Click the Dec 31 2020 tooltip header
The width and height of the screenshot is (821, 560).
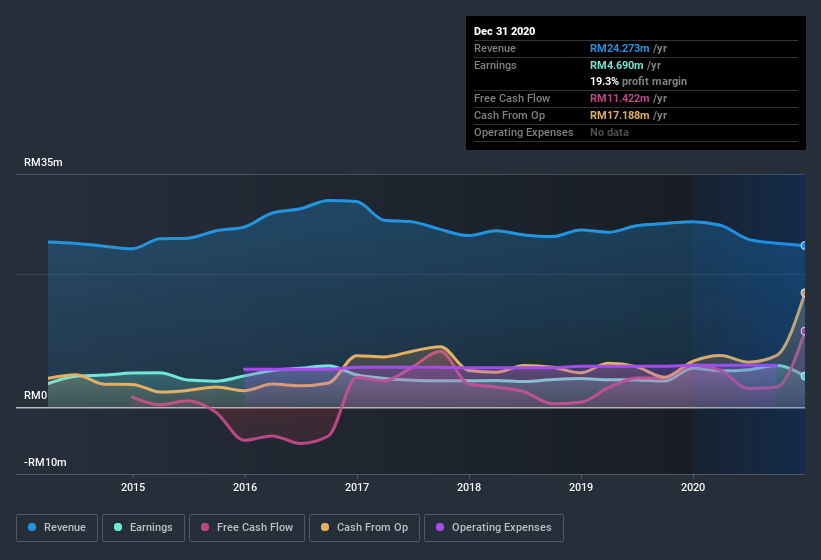click(x=504, y=31)
